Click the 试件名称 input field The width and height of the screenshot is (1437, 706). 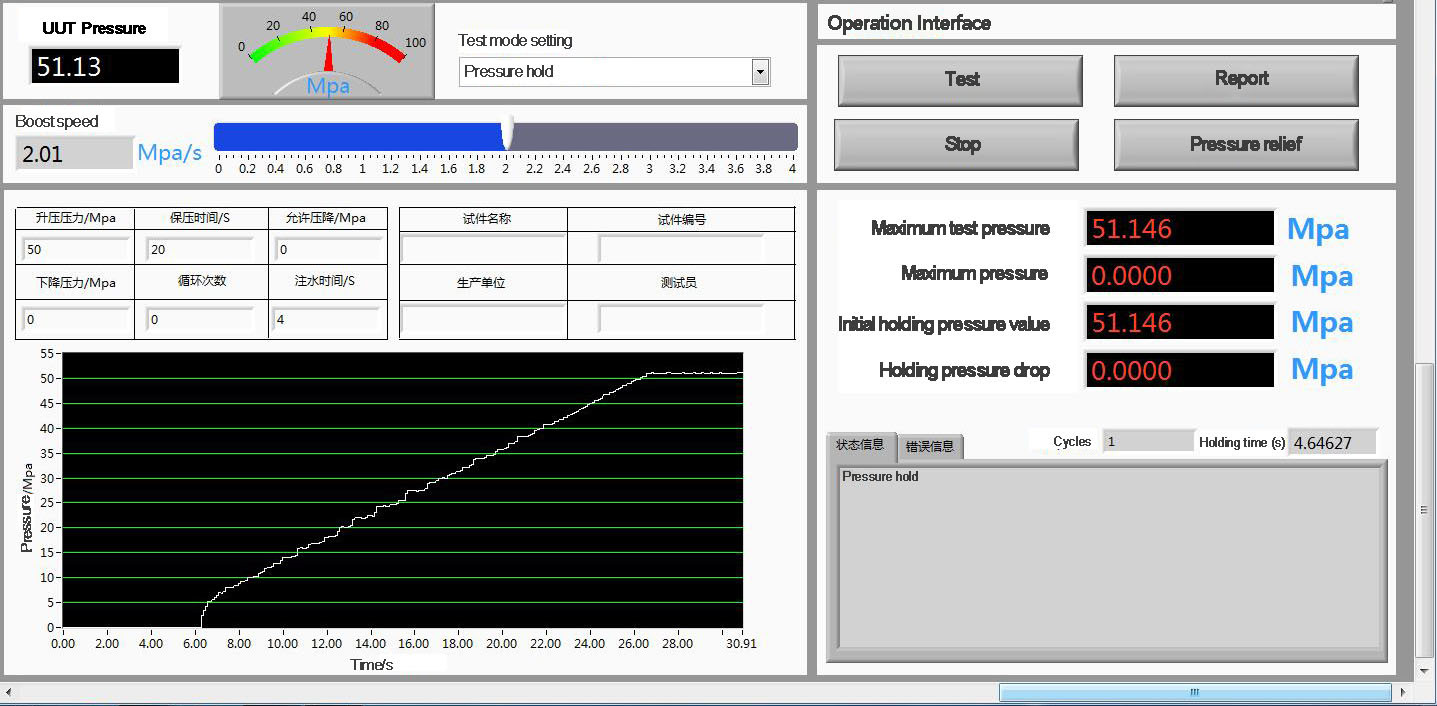pos(482,249)
